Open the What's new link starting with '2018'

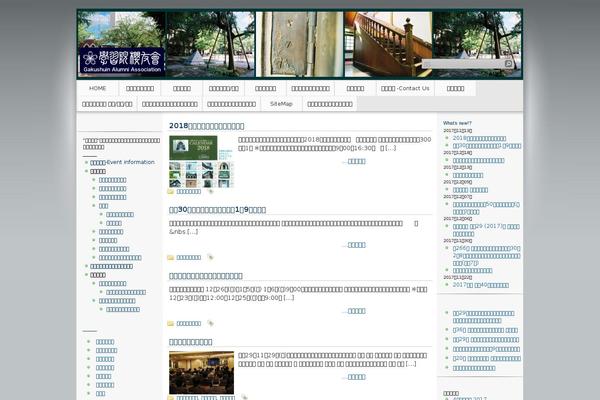click(x=479, y=138)
